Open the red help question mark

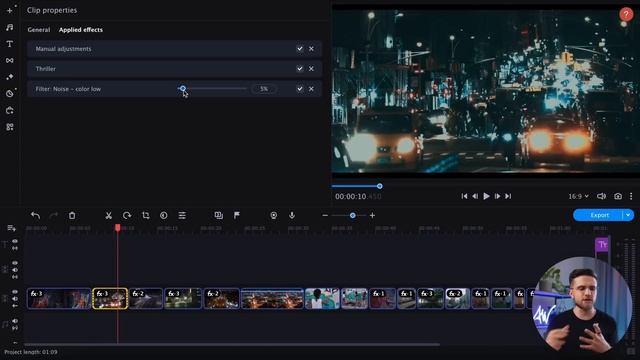626,14
